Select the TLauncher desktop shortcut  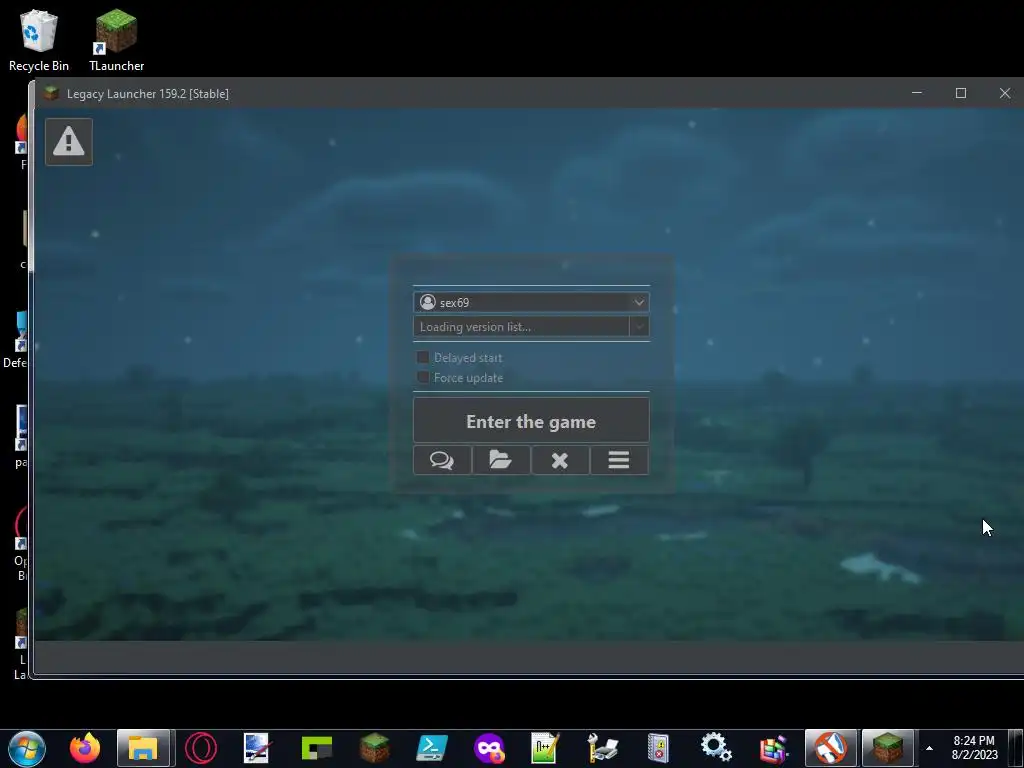116,40
